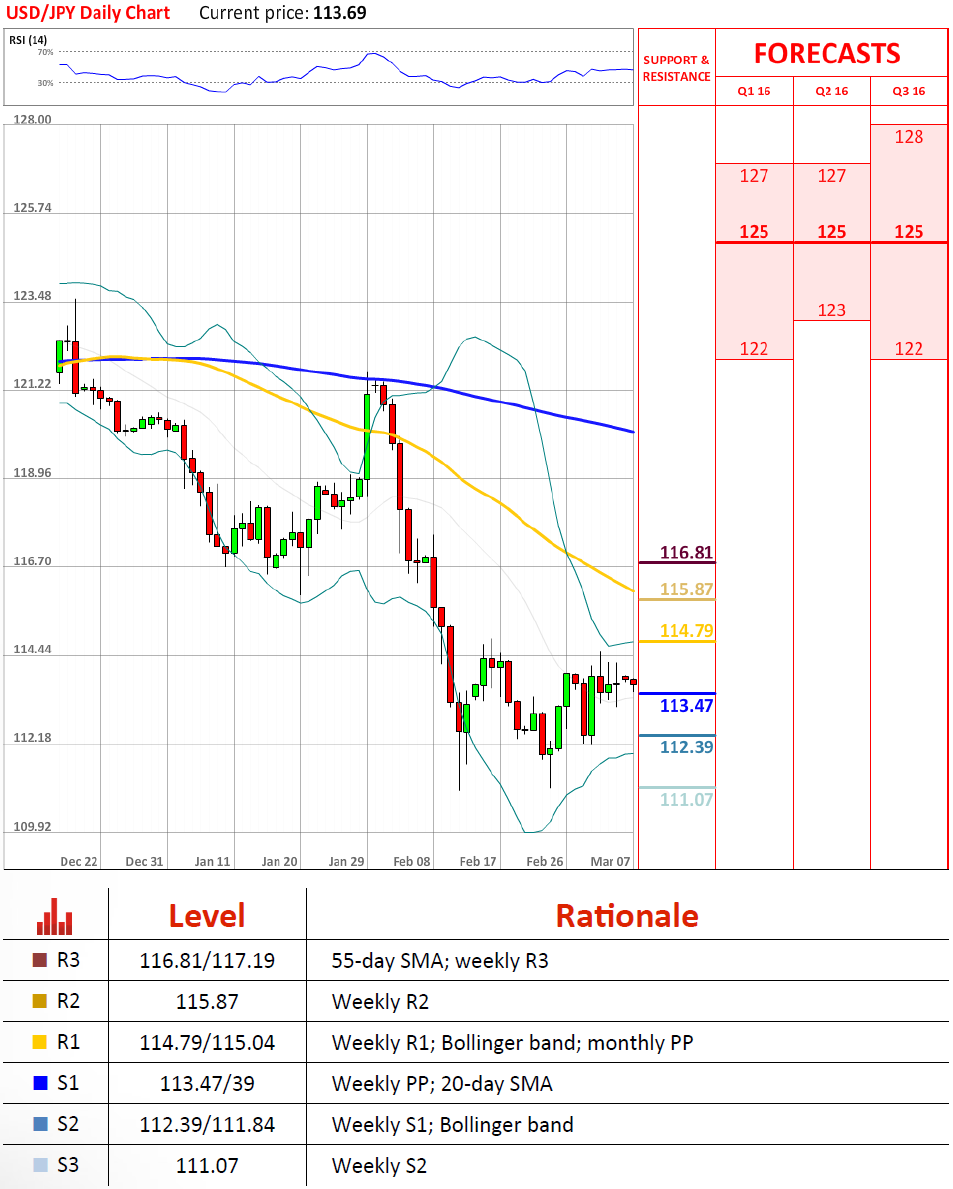The height and width of the screenshot is (1189, 953).
Task: Click the bold 125 value under Q3 16
Action: click(909, 232)
